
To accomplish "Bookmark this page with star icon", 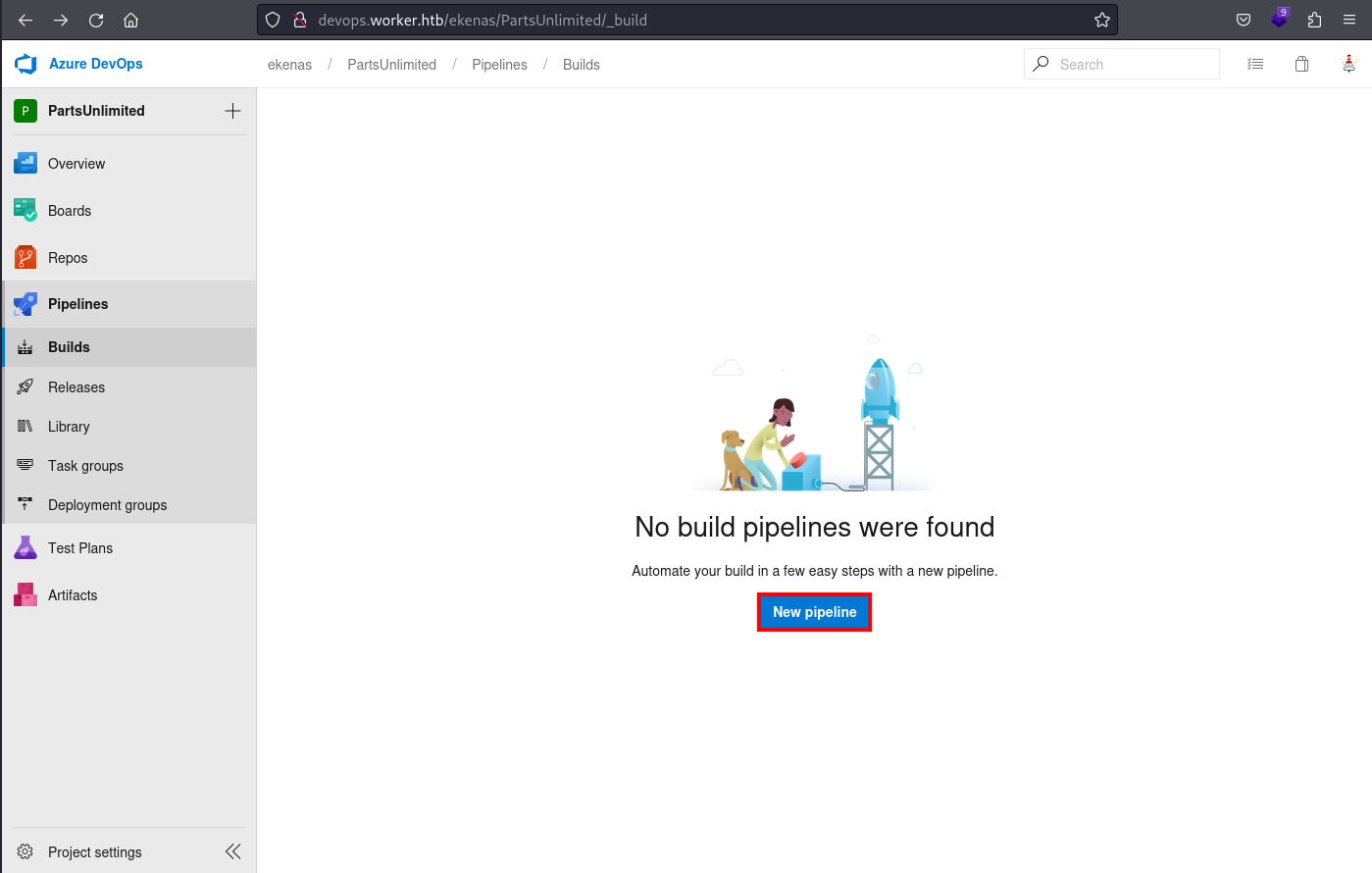I will tap(1102, 20).
